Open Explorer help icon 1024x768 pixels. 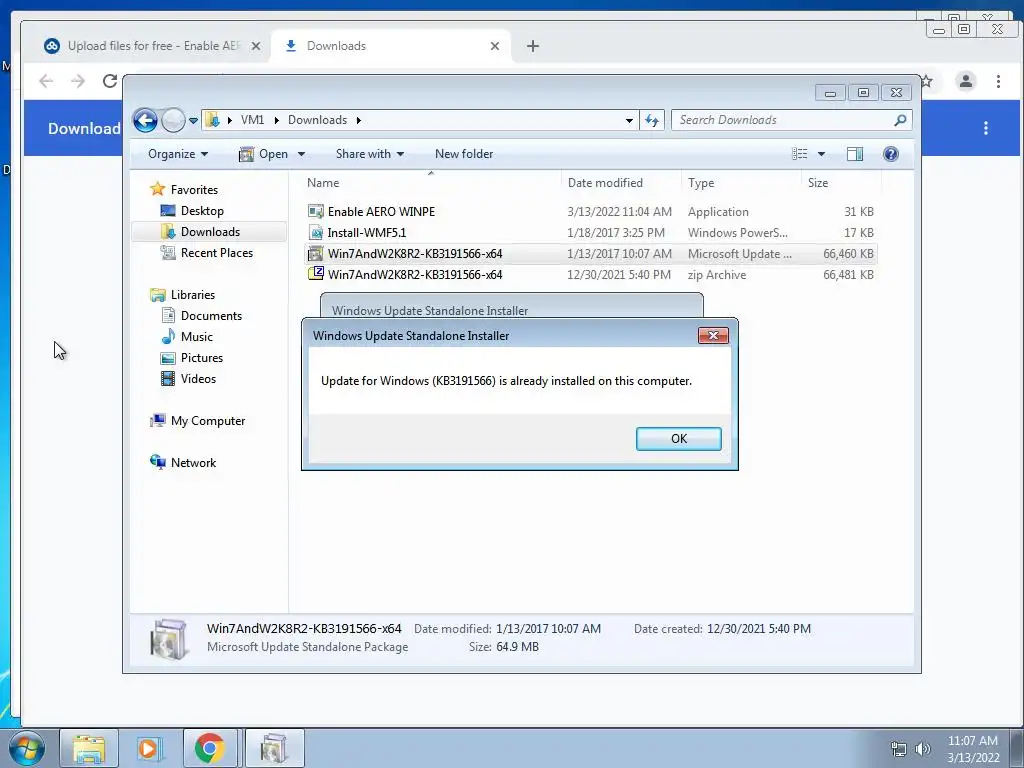891,154
